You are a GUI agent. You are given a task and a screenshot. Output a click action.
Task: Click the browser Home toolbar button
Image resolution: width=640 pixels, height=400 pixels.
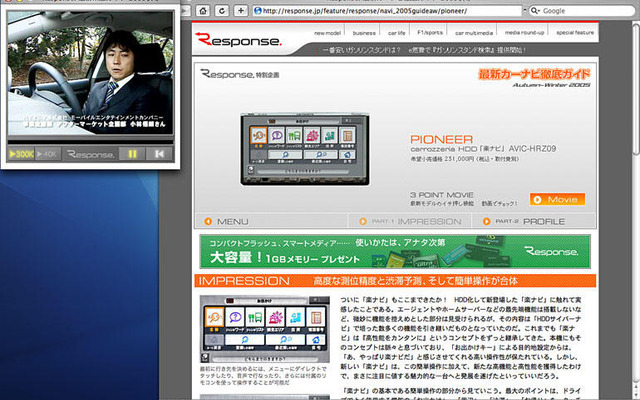(x=203, y=11)
